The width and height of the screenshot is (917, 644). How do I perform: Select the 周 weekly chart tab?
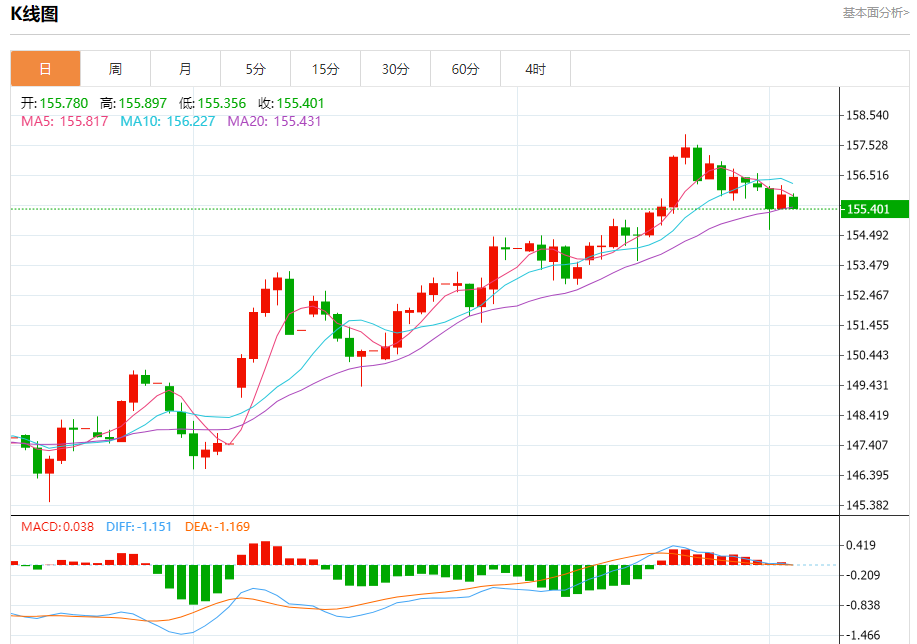[x=115, y=69]
